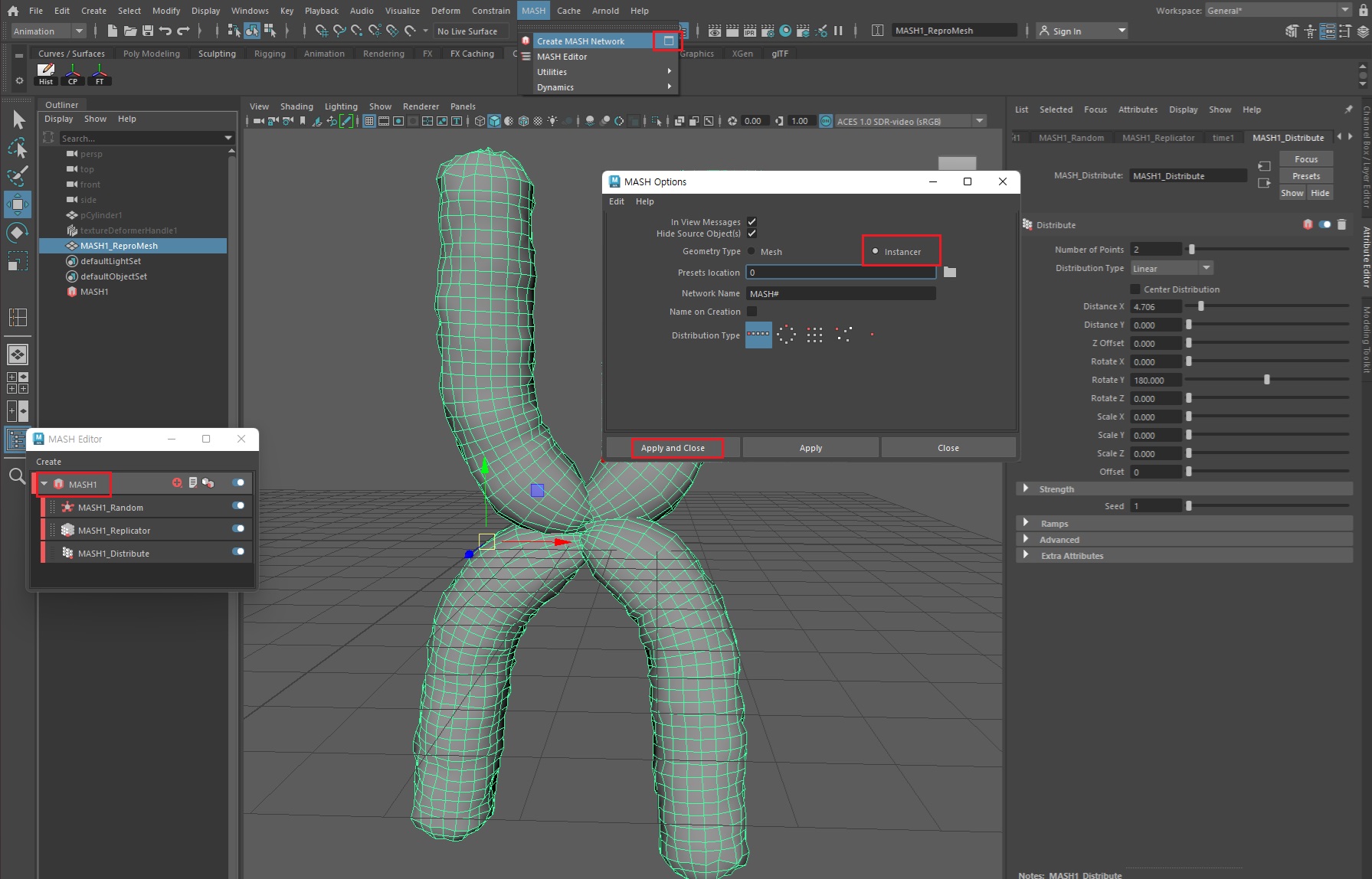Choose the Scale tool in toolbox
Viewport: 1372px width, 879px height.
18,261
